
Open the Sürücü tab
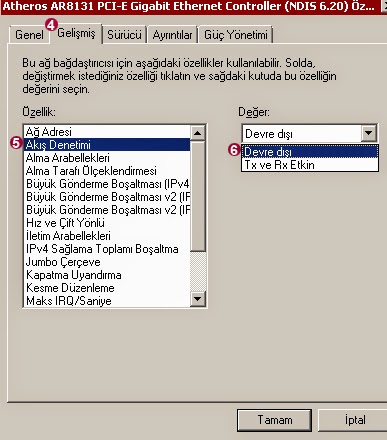124,35
